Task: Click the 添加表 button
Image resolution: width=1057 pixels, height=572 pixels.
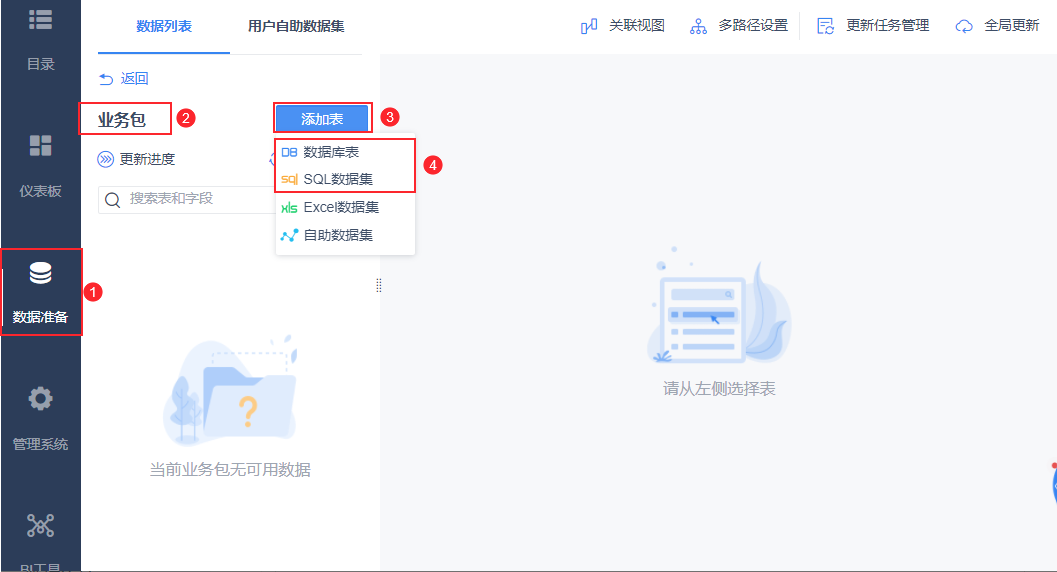Action: (322, 119)
